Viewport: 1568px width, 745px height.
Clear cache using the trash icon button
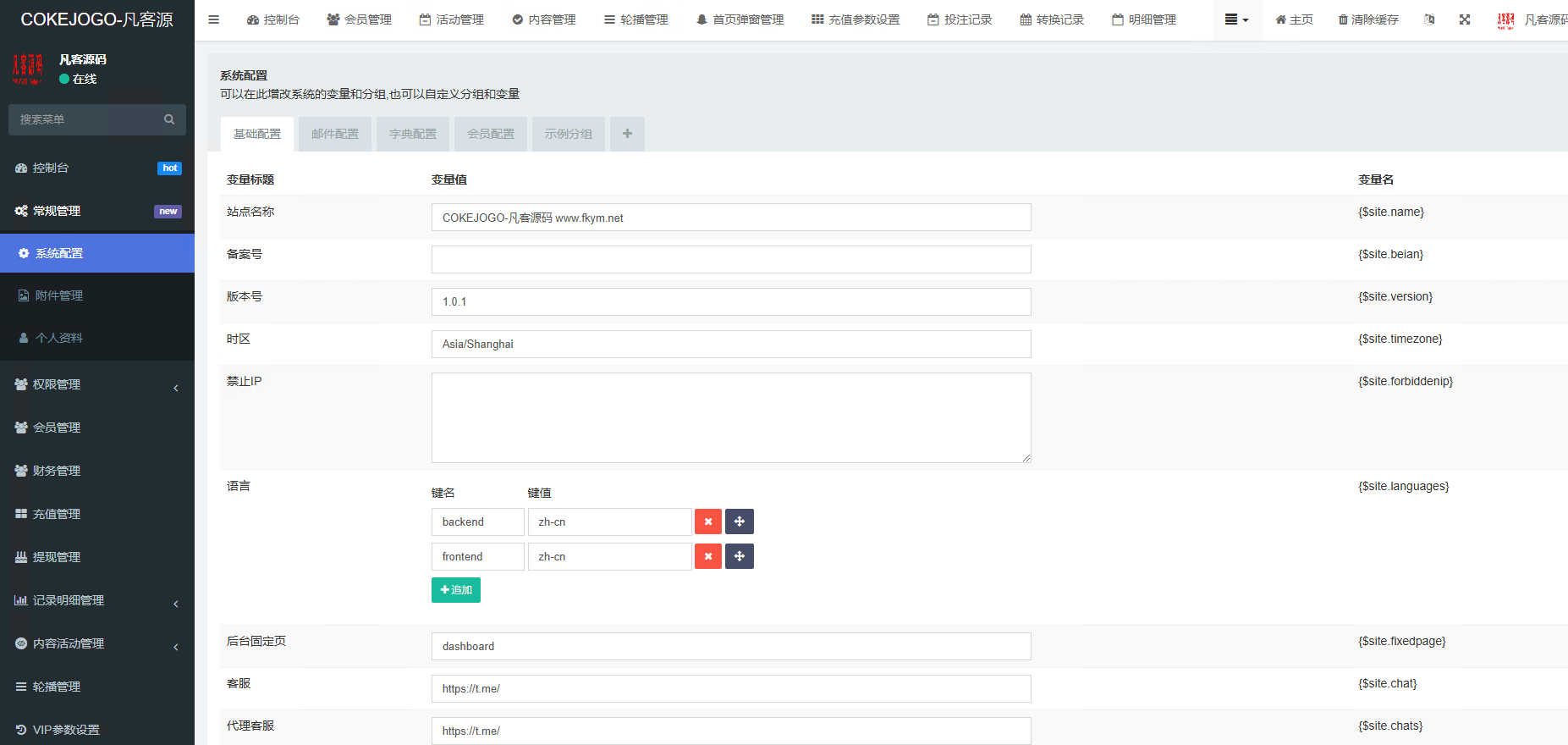click(x=1367, y=19)
